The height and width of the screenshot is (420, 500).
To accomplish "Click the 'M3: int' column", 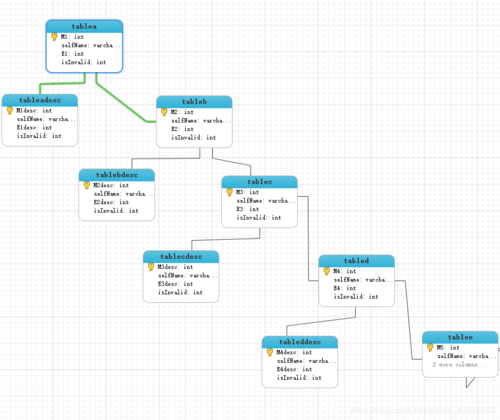I will pos(247,192).
